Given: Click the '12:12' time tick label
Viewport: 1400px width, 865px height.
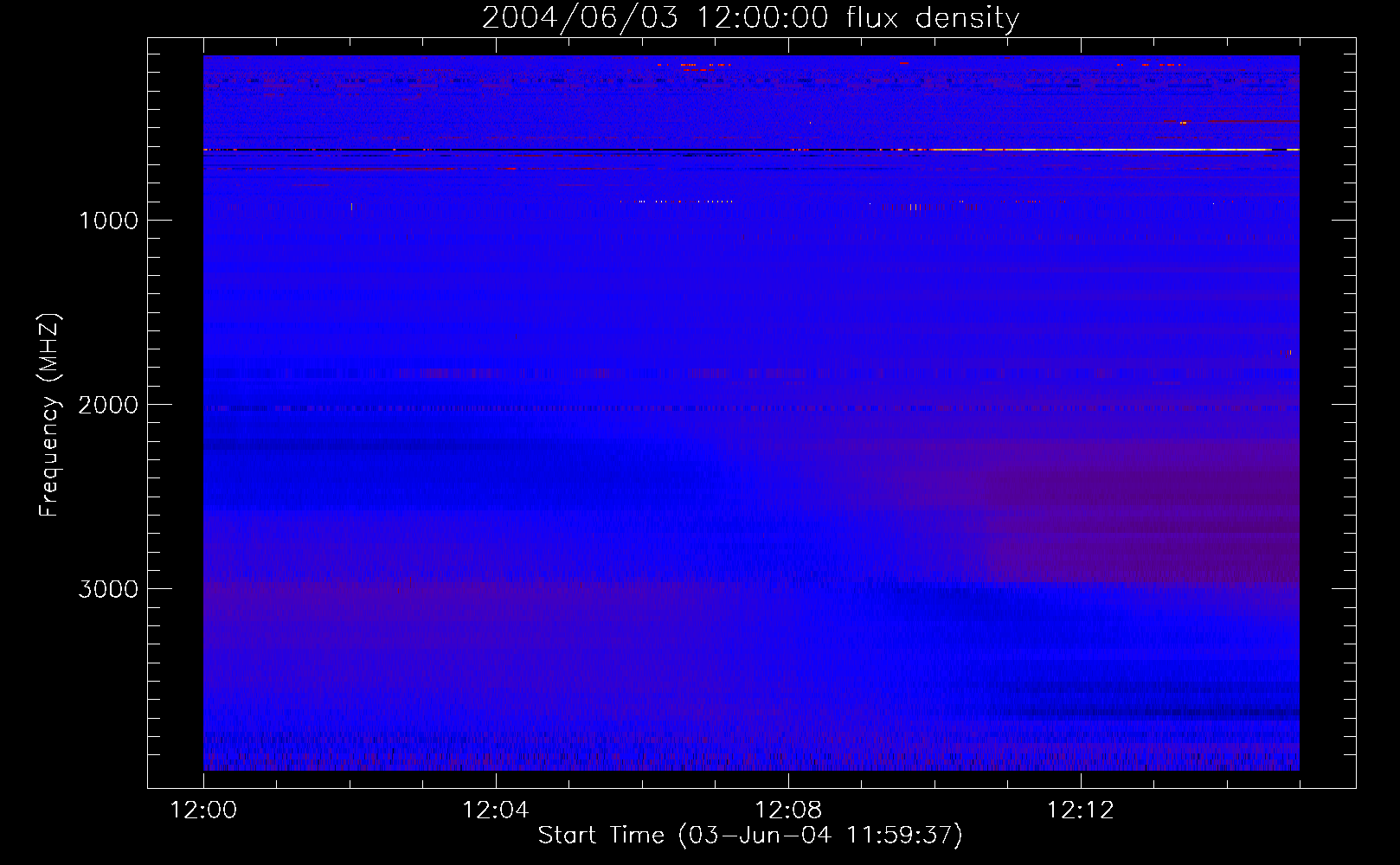Looking at the screenshot, I should [x=1081, y=811].
